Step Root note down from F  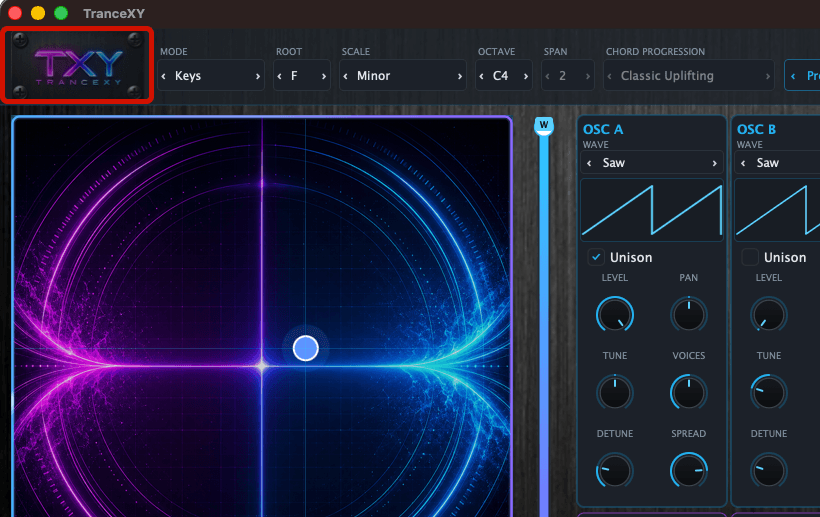pos(279,76)
